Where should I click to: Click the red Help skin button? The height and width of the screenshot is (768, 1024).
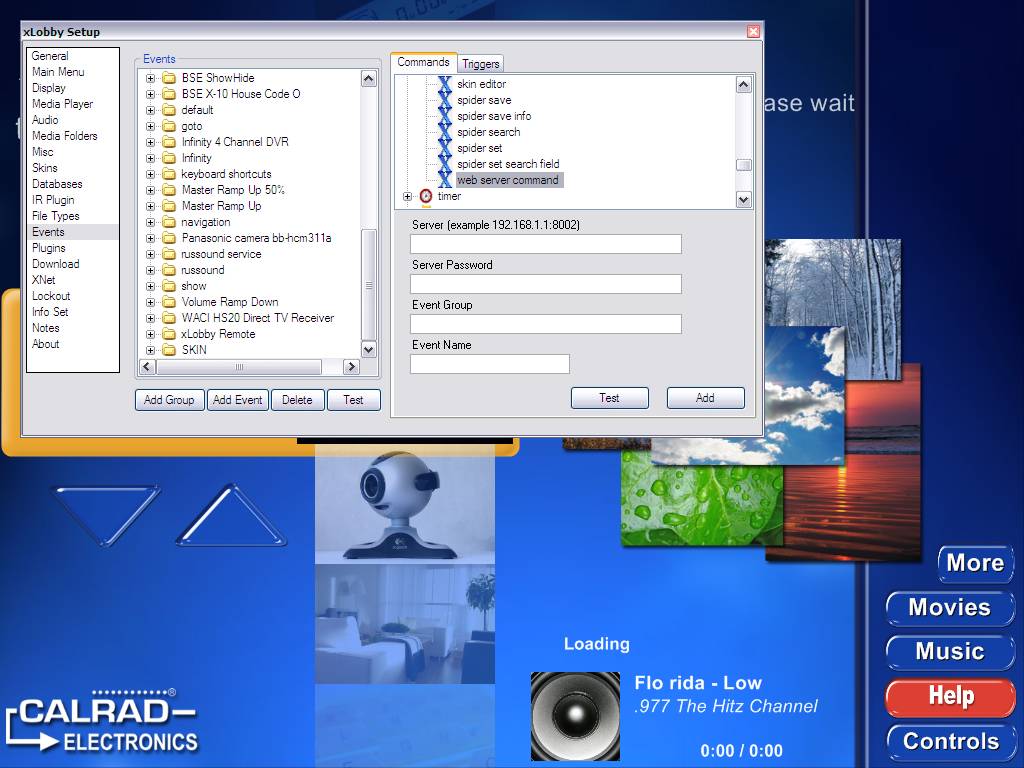click(950, 696)
